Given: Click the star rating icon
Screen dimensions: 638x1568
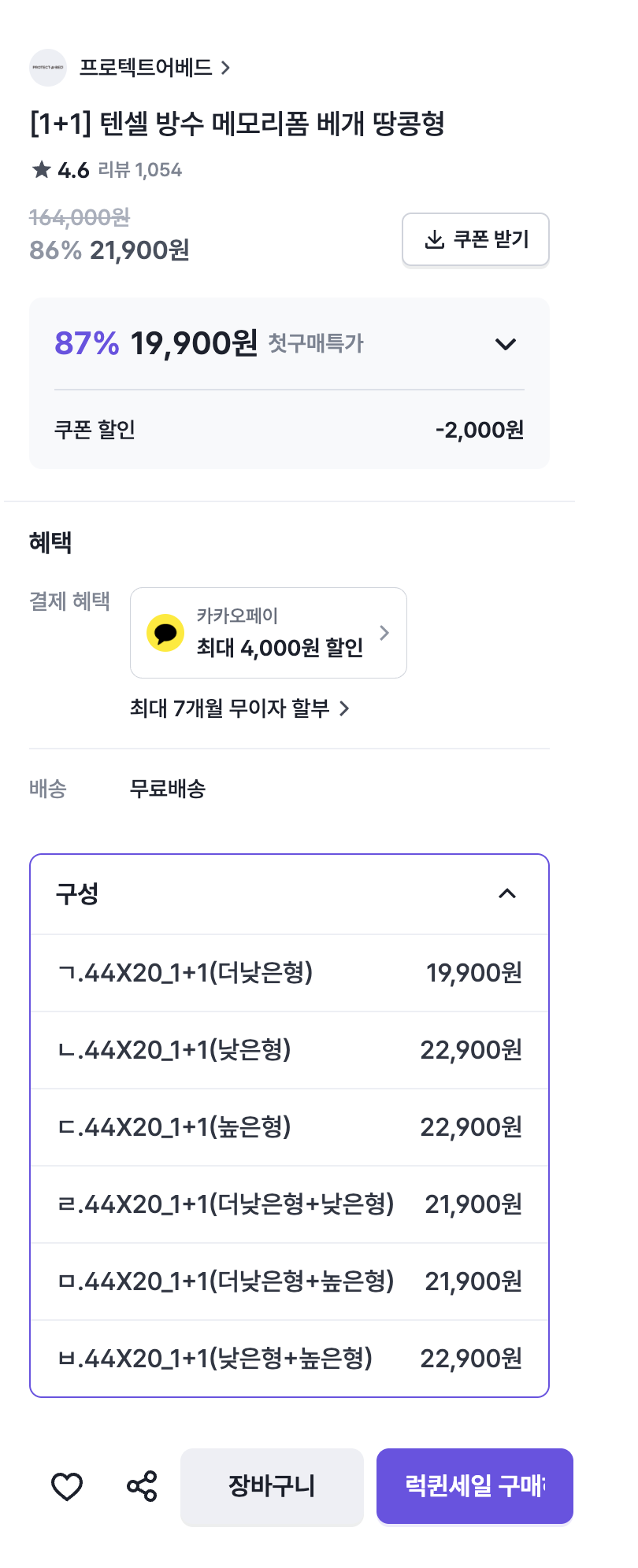Looking at the screenshot, I should [41, 170].
